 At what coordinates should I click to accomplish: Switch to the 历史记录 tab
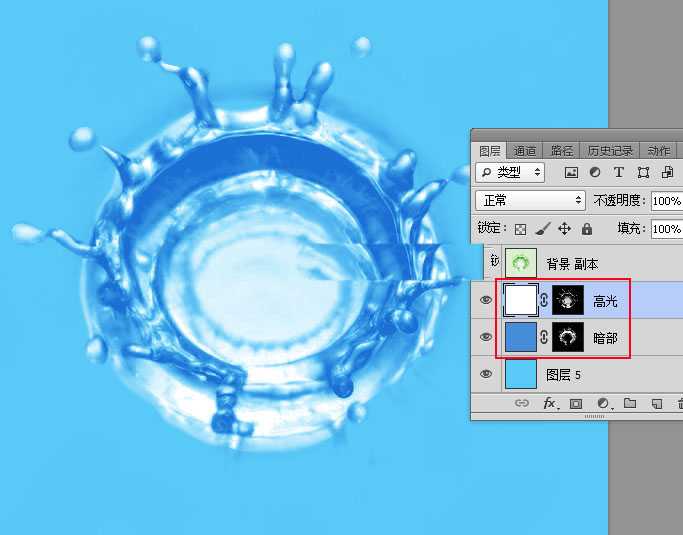(610, 151)
